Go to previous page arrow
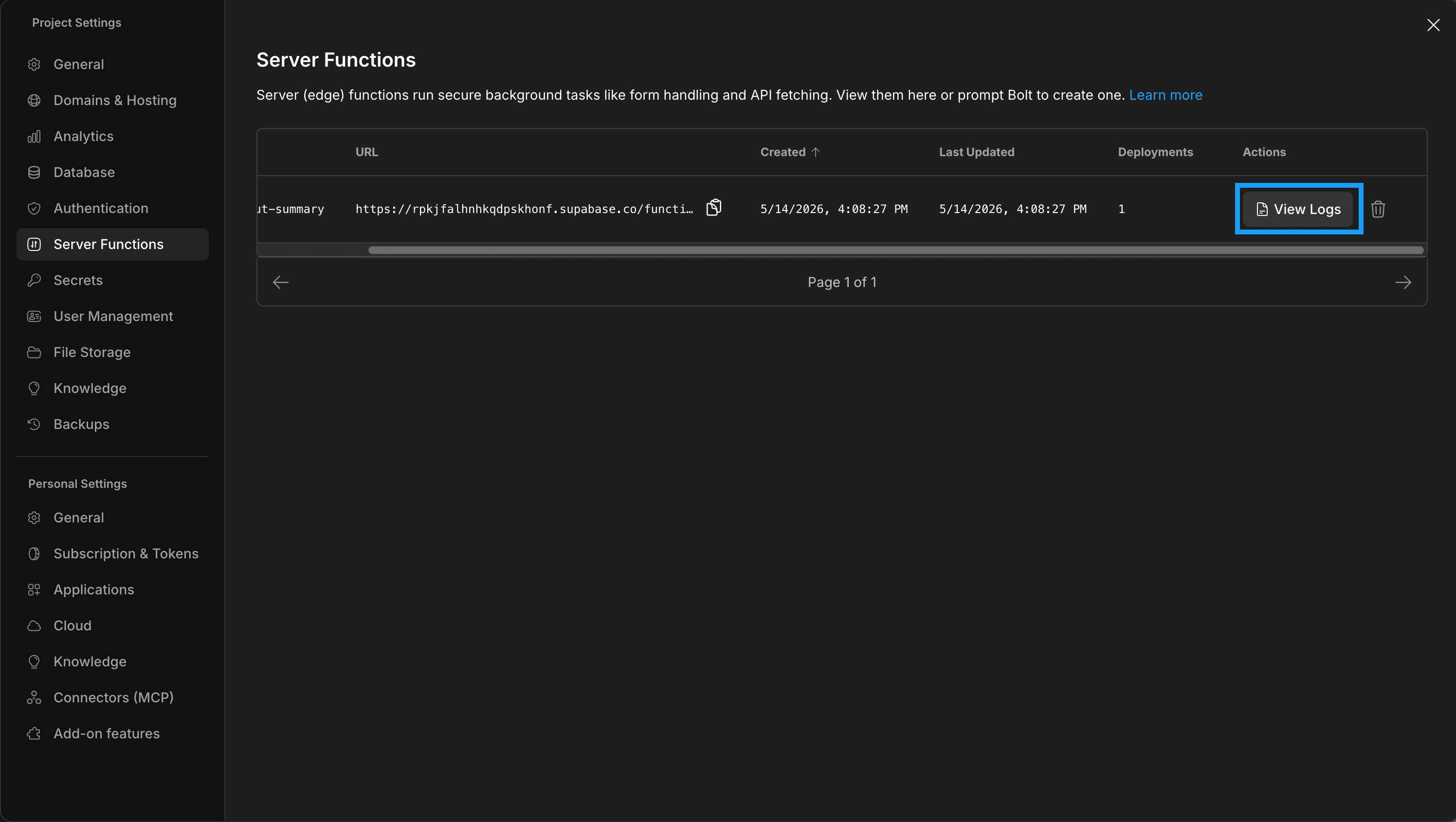The height and width of the screenshot is (822, 1456). pyautogui.click(x=281, y=283)
